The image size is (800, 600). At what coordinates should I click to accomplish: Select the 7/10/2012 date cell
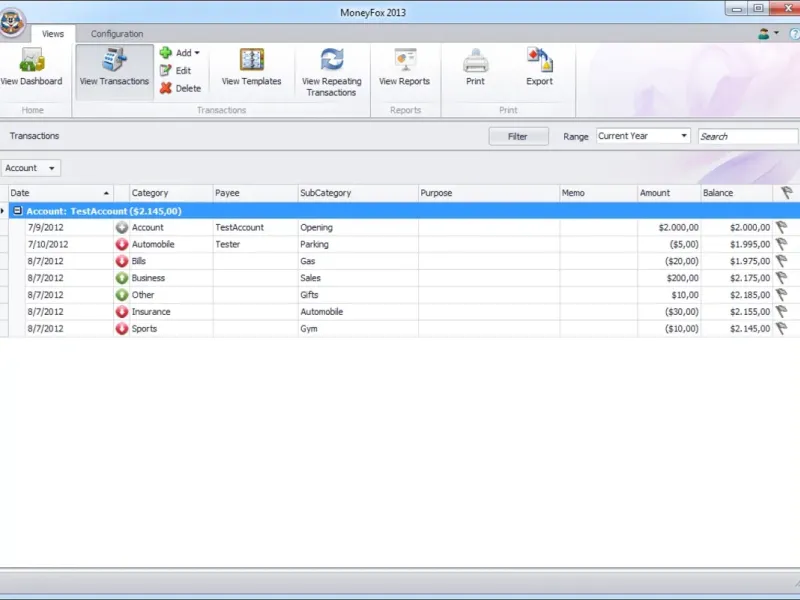(69, 244)
